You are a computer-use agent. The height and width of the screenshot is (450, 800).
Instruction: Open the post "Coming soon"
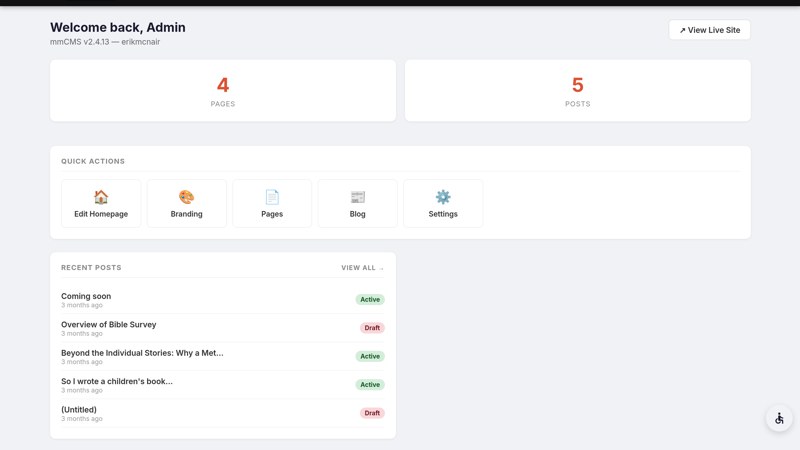click(86, 296)
